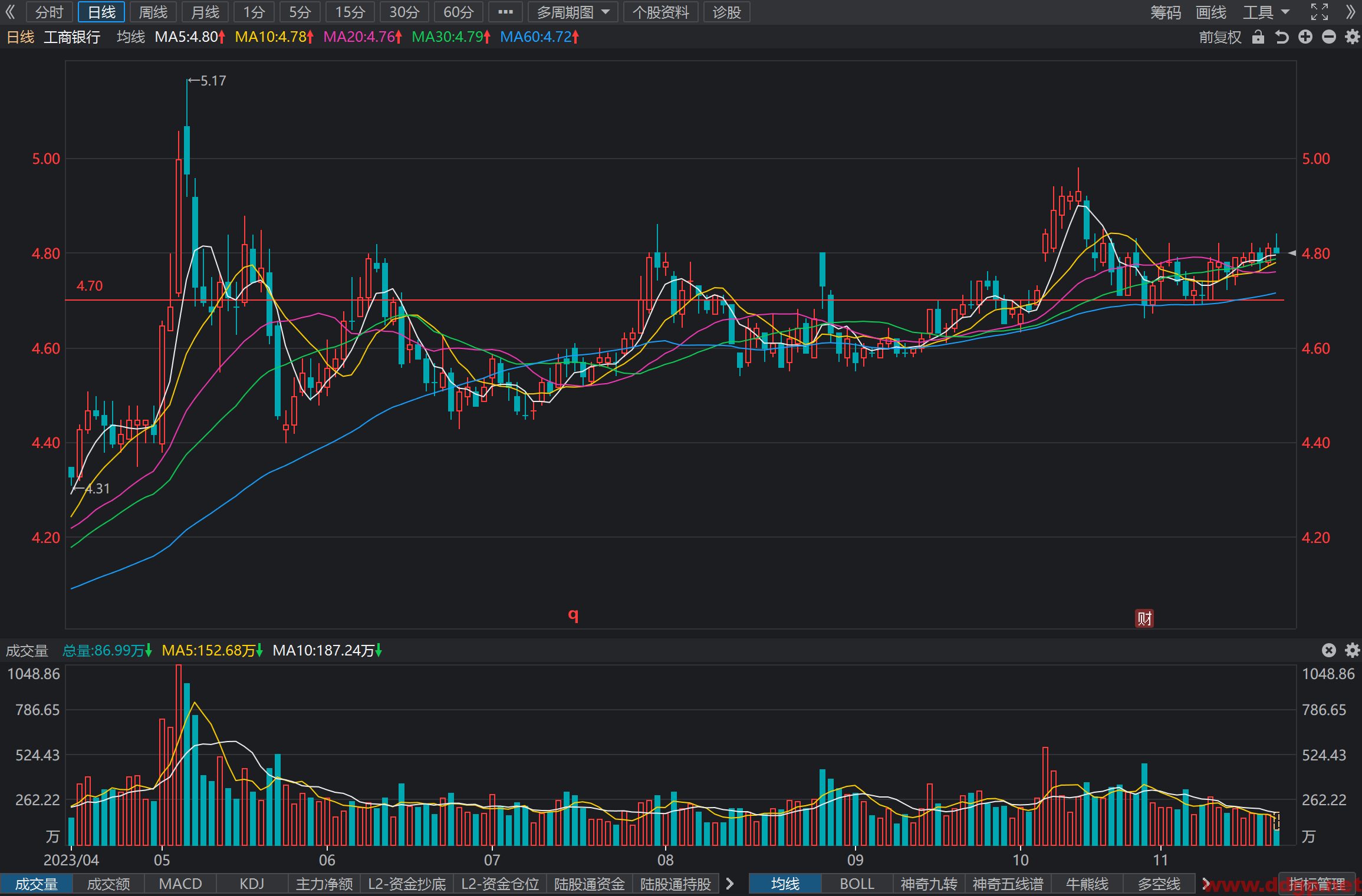
Task: Select 5分 five-minute period
Action: 300,12
